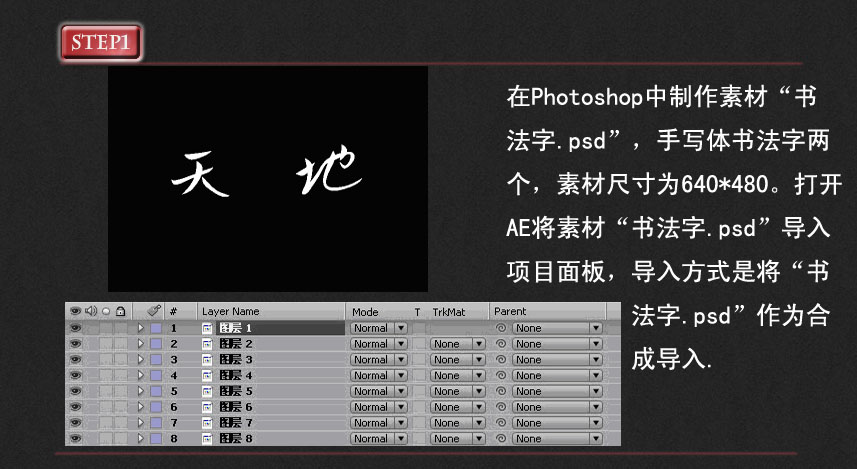Enable the T preserve transparency box for layer 2
The height and width of the screenshot is (469, 857).
click(419, 344)
